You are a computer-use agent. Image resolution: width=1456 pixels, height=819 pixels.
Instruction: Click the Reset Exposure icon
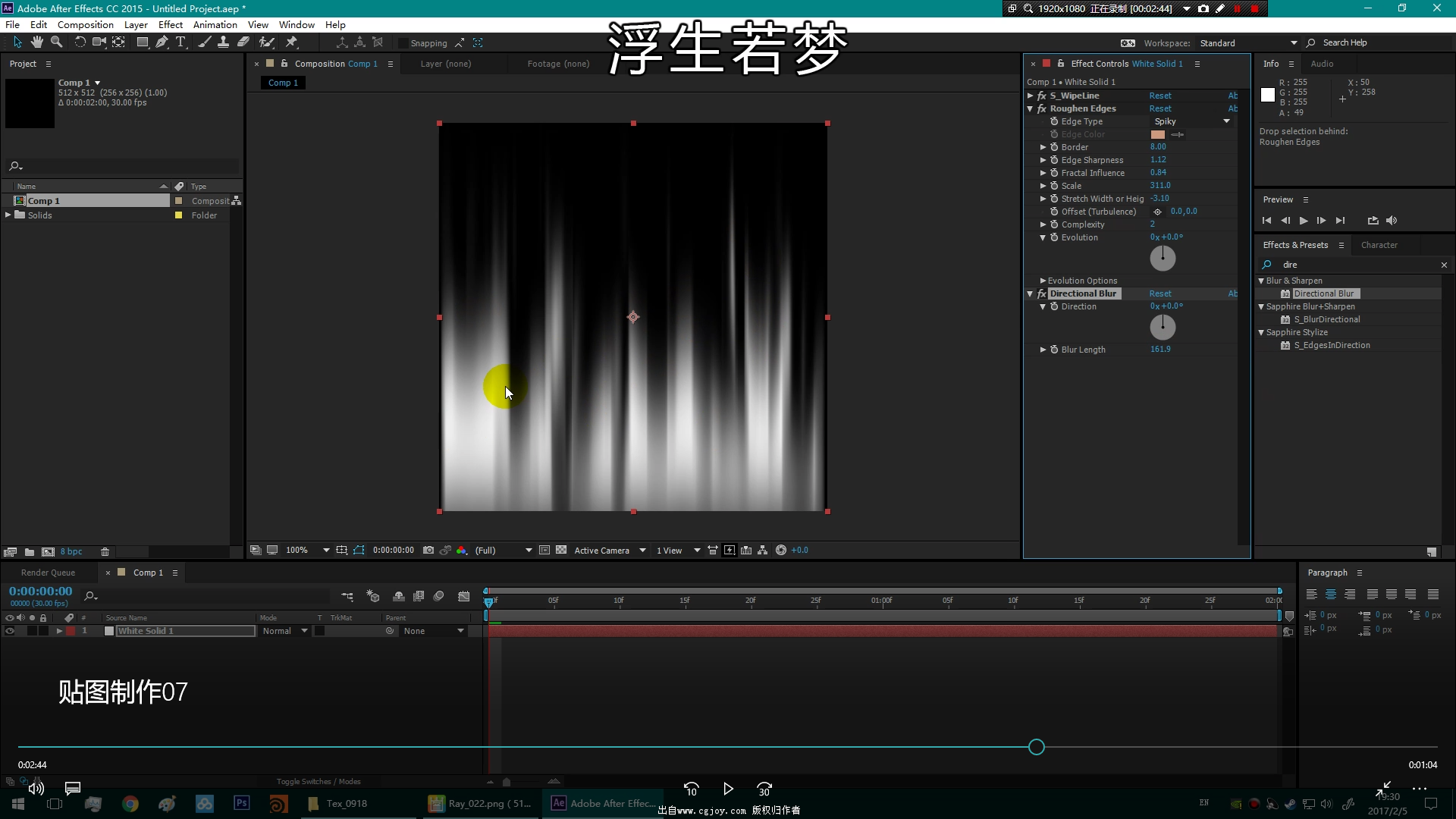[781, 551]
